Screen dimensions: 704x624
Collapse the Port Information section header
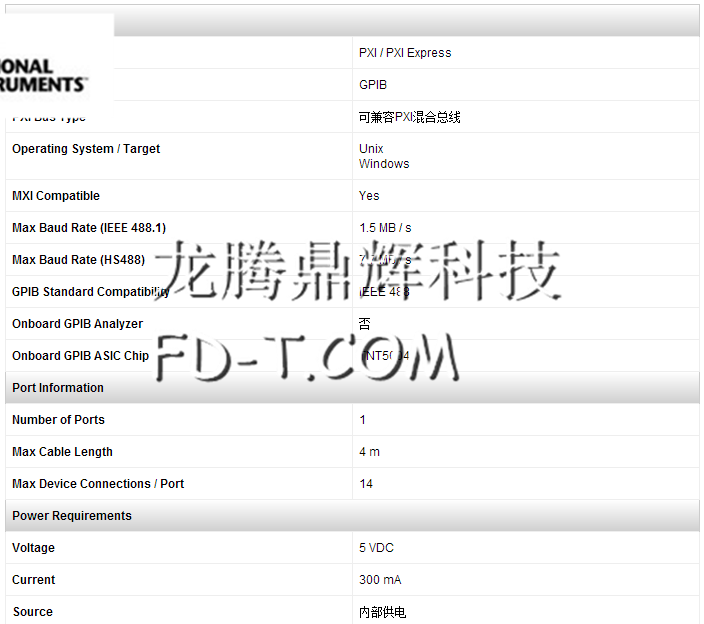point(58,388)
